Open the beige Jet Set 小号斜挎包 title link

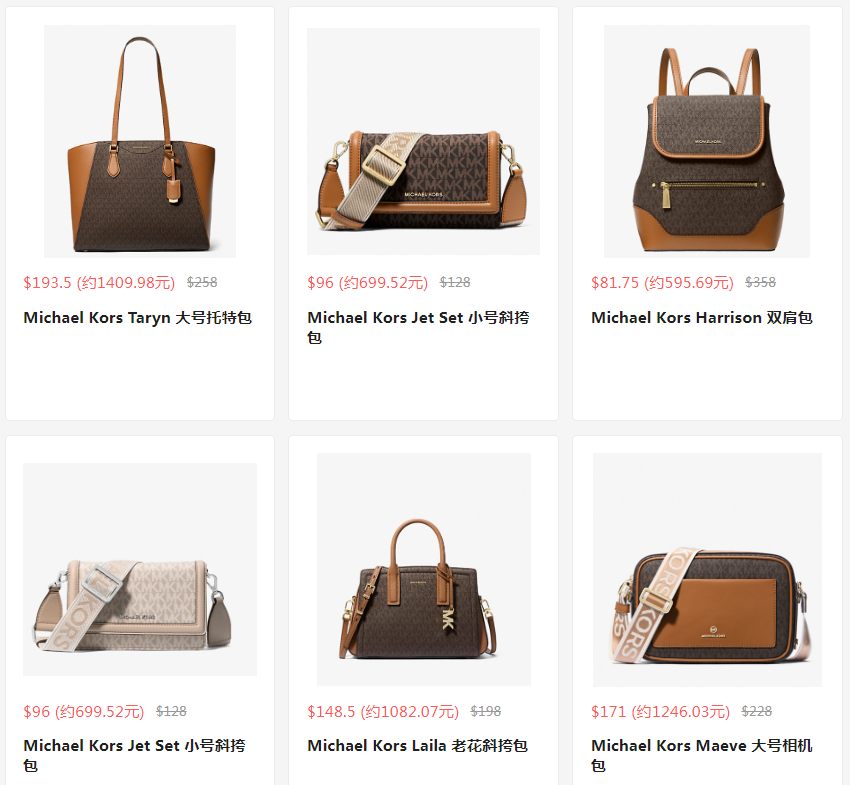click(x=134, y=756)
